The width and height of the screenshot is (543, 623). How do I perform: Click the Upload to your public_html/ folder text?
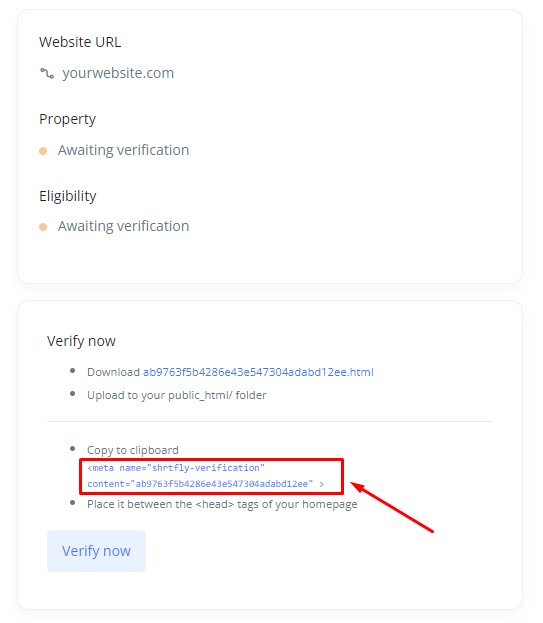[177, 395]
